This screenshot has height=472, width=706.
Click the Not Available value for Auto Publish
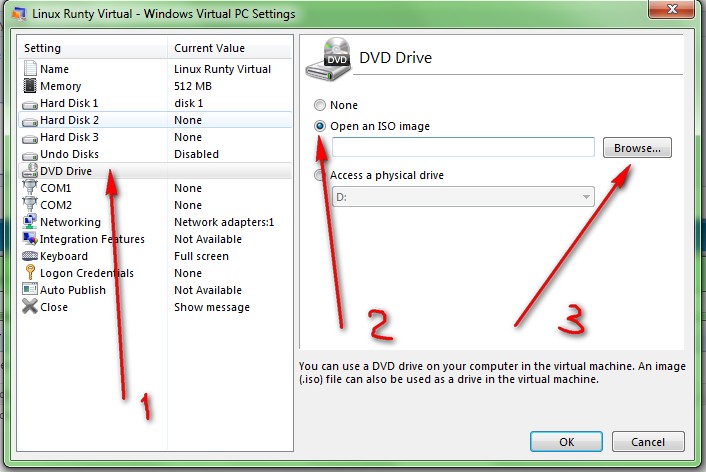click(x=208, y=290)
